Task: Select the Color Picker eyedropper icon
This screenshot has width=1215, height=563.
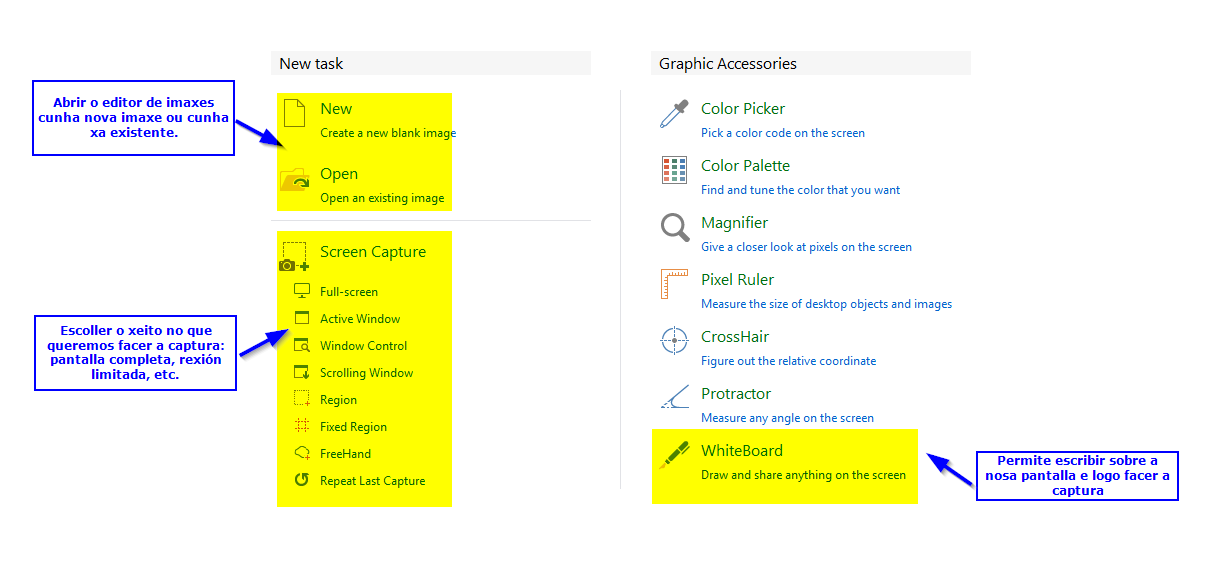Action: click(x=674, y=114)
